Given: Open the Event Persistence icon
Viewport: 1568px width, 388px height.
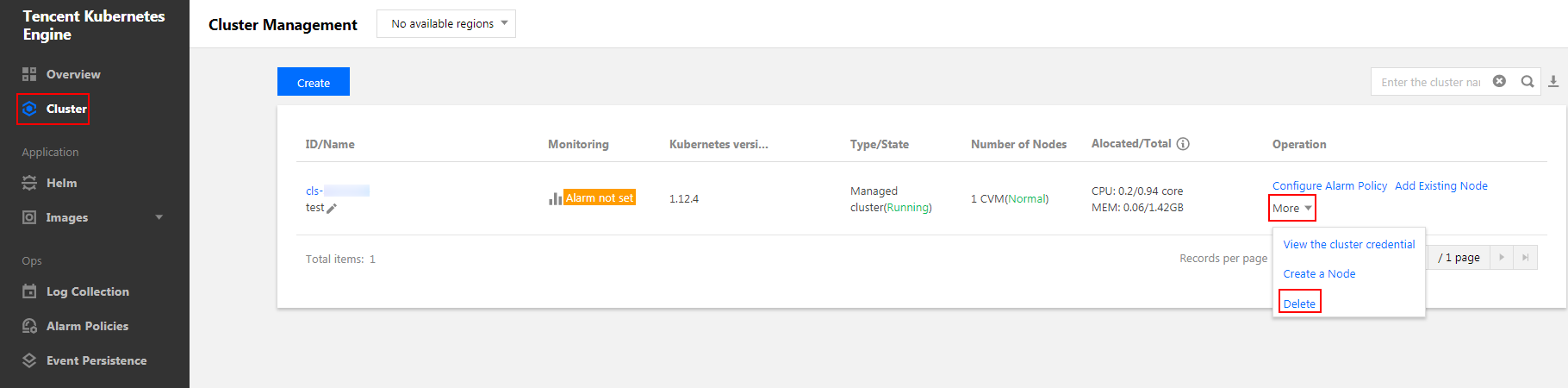Looking at the screenshot, I should coord(29,360).
